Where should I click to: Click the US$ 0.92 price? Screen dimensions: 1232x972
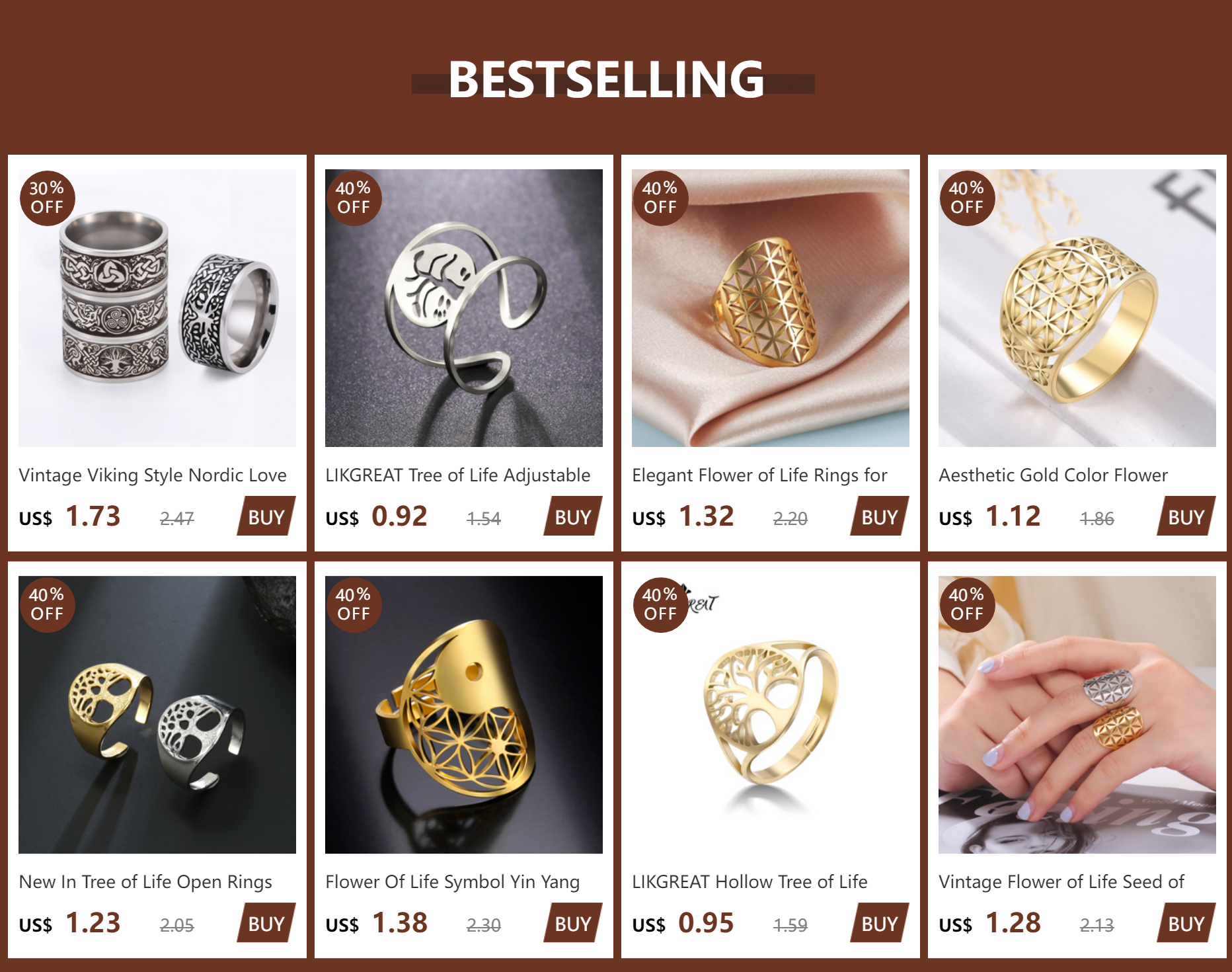coord(376,516)
